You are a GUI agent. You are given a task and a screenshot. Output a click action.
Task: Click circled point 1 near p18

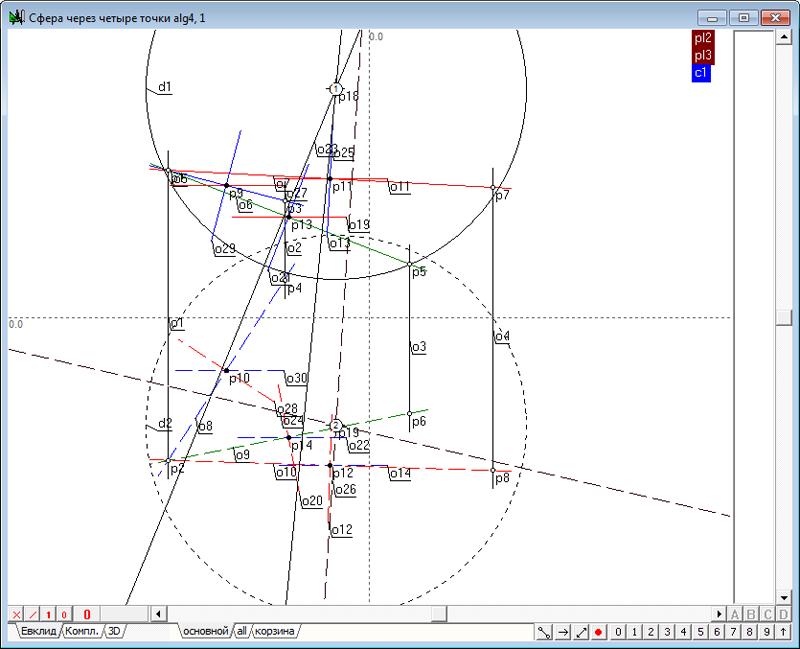(335, 89)
